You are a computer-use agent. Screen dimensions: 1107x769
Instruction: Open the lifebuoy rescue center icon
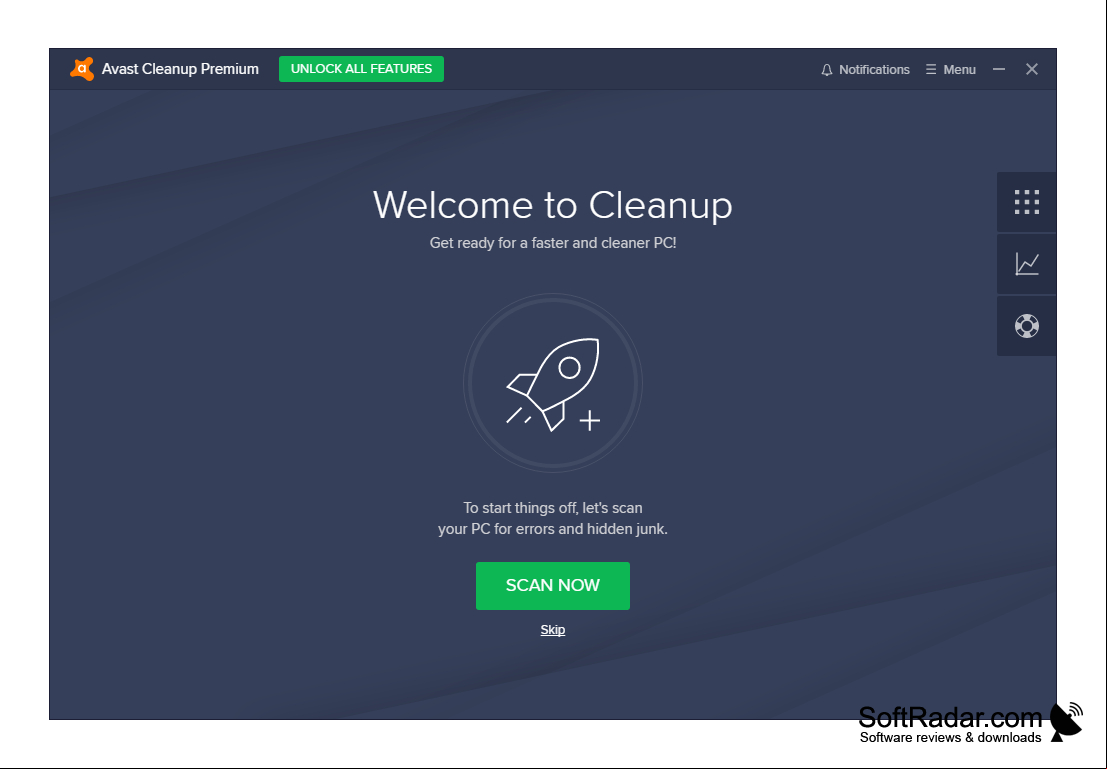[x=1027, y=326]
